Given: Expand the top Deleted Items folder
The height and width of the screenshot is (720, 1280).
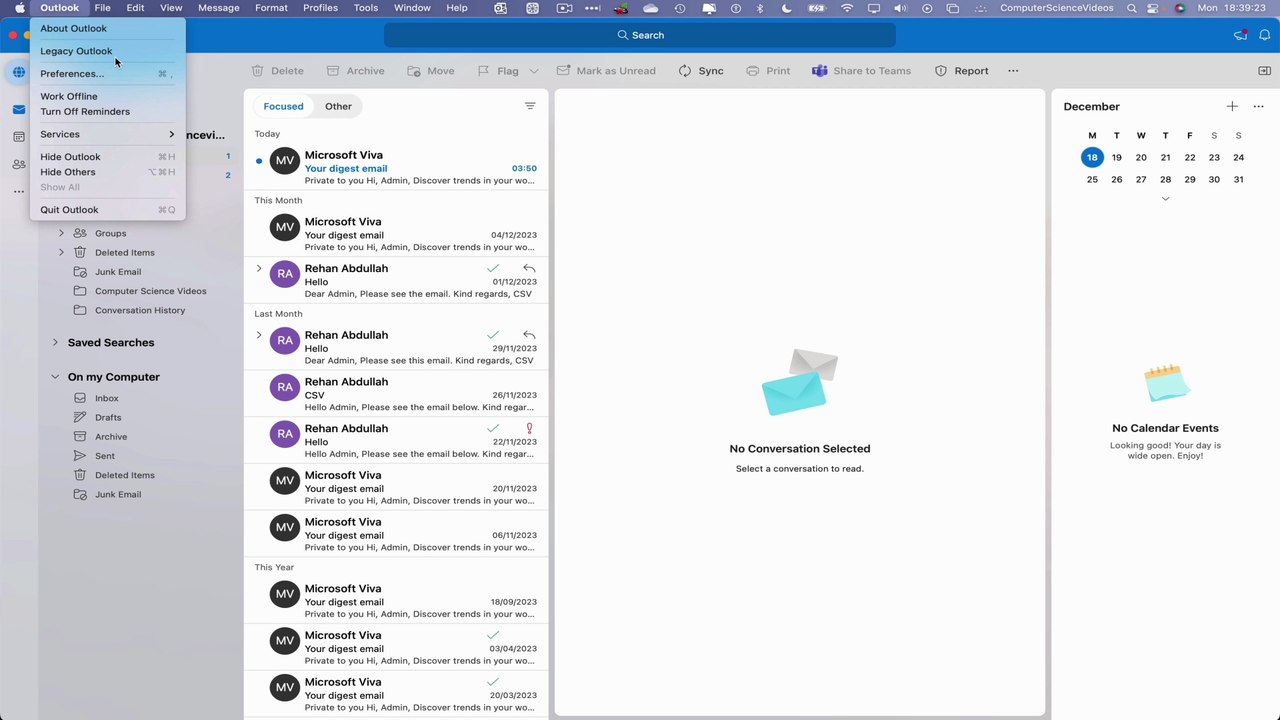Looking at the screenshot, I should pos(61,252).
